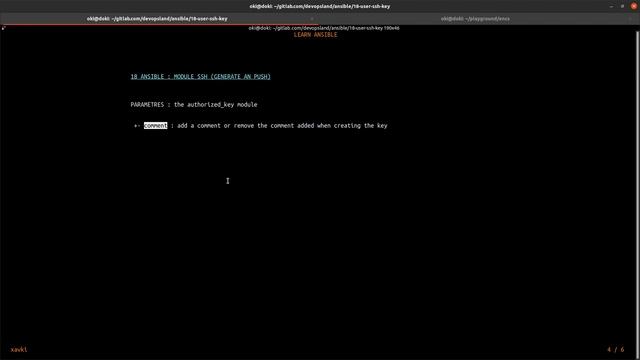The image size is (640, 360).
Task: Click the LEARN ANSIBLE heading
Action: click(316, 35)
